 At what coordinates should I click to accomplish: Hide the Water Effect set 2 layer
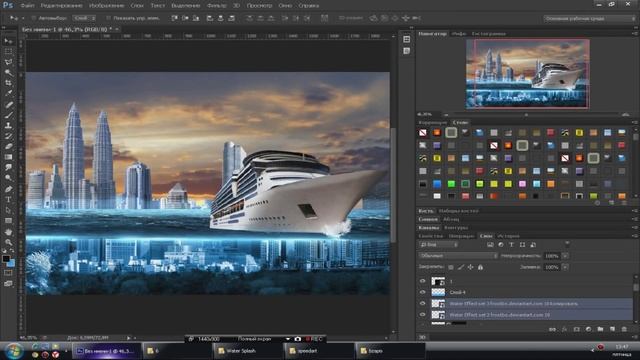[x=422, y=315]
